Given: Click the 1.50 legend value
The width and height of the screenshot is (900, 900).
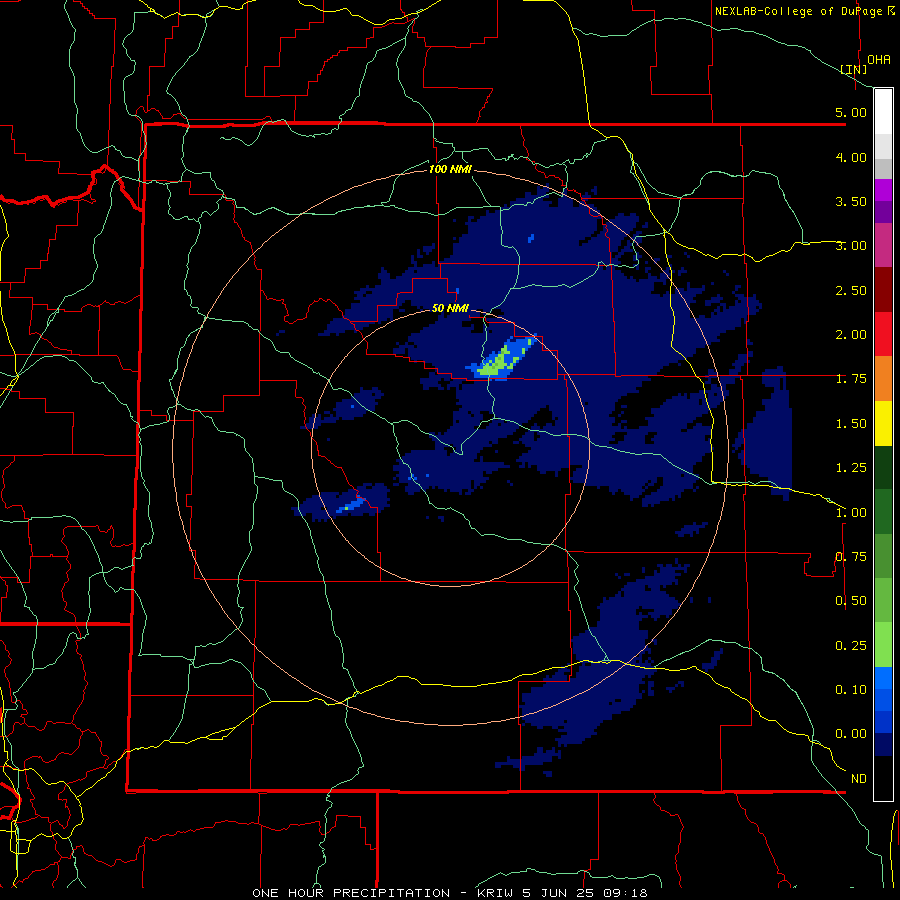Looking at the screenshot, I should coord(851,424).
